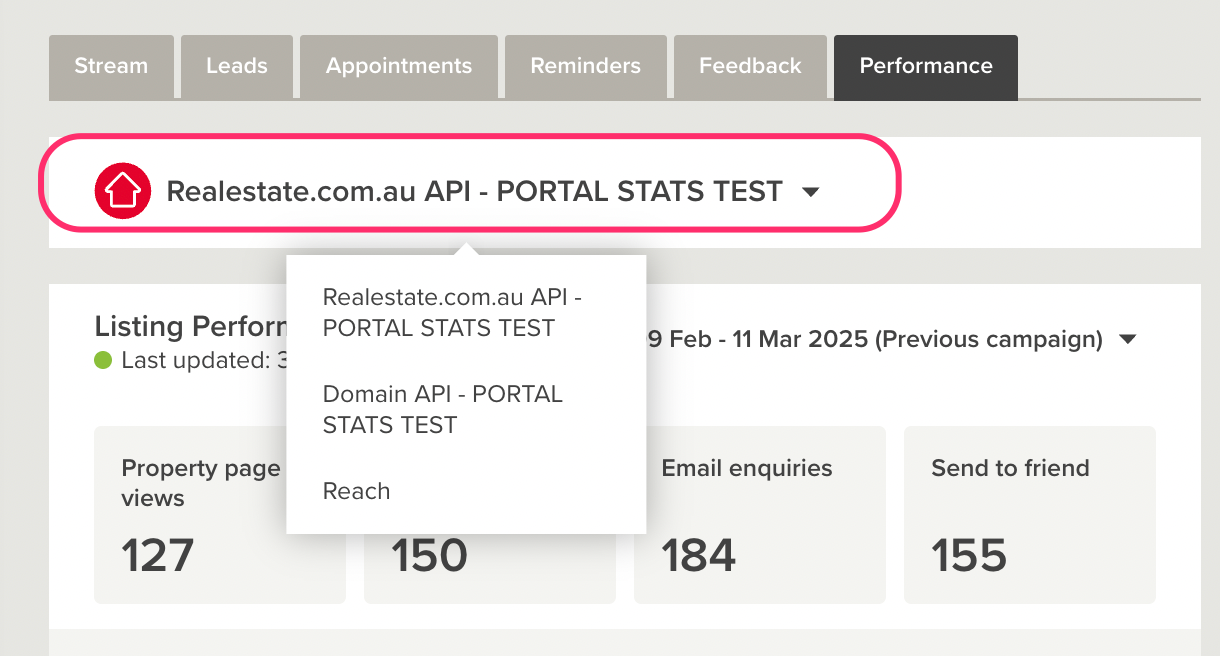The height and width of the screenshot is (656, 1220).
Task: Click the 150 stat value
Action: pyautogui.click(x=429, y=556)
